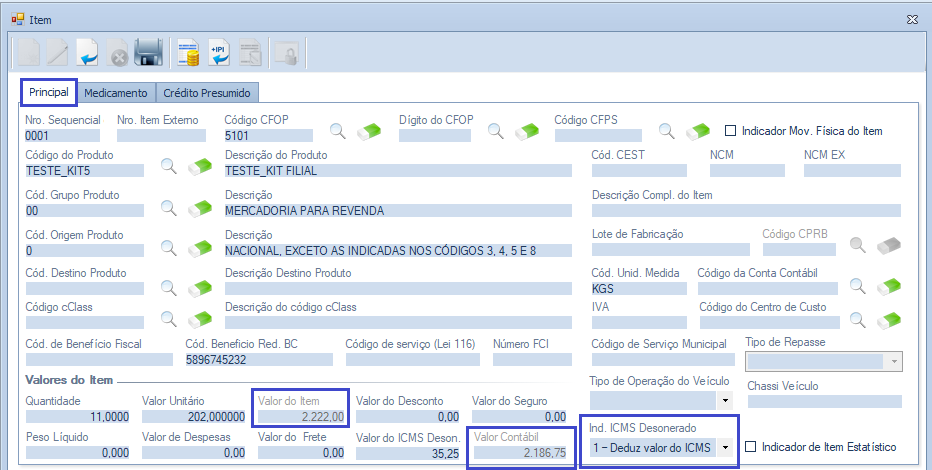Click Descrição do Produto field TESTE_KIT FILIAL
The image size is (932, 470).
pos(398,171)
